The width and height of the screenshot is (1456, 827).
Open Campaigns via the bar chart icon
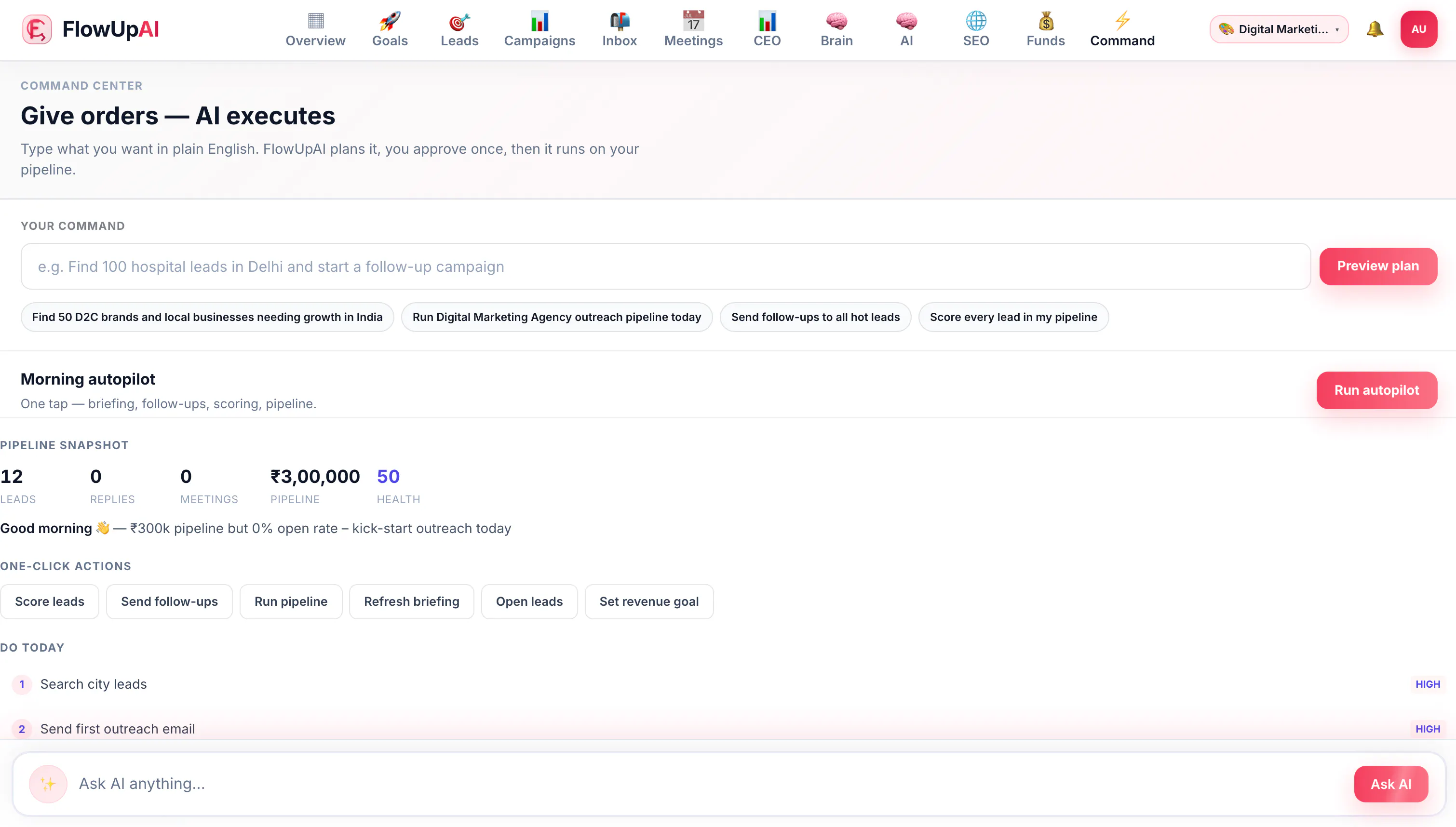click(x=539, y=21)
